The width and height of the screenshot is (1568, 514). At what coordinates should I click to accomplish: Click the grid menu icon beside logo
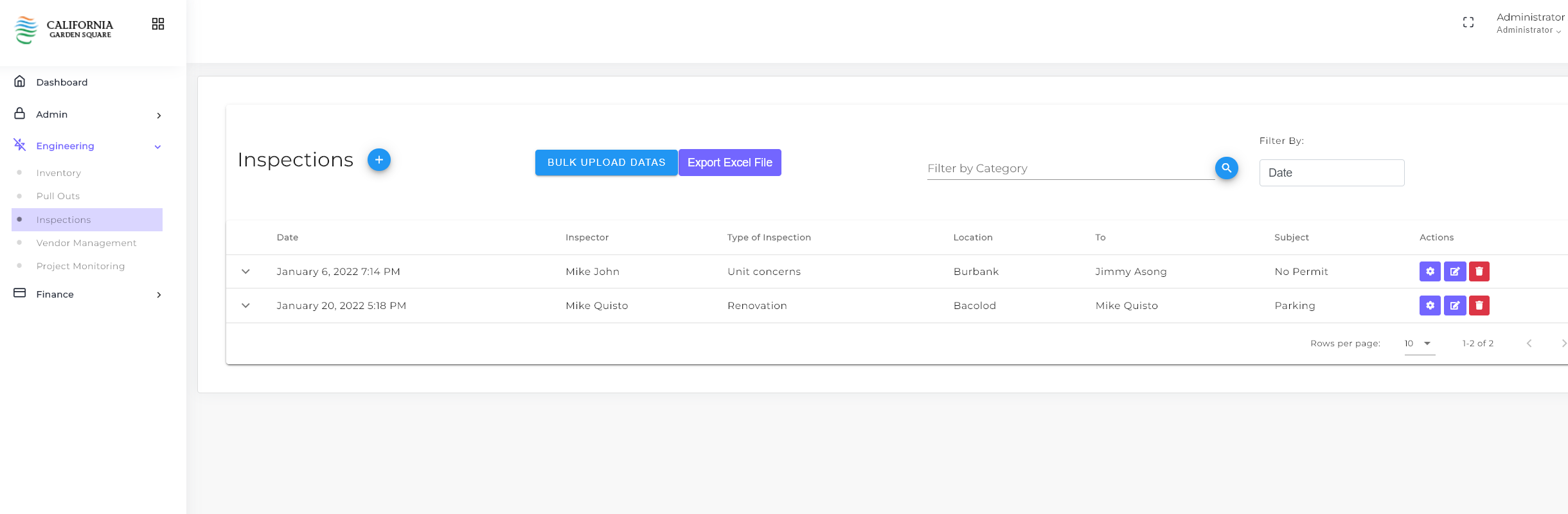pos(158,24)
